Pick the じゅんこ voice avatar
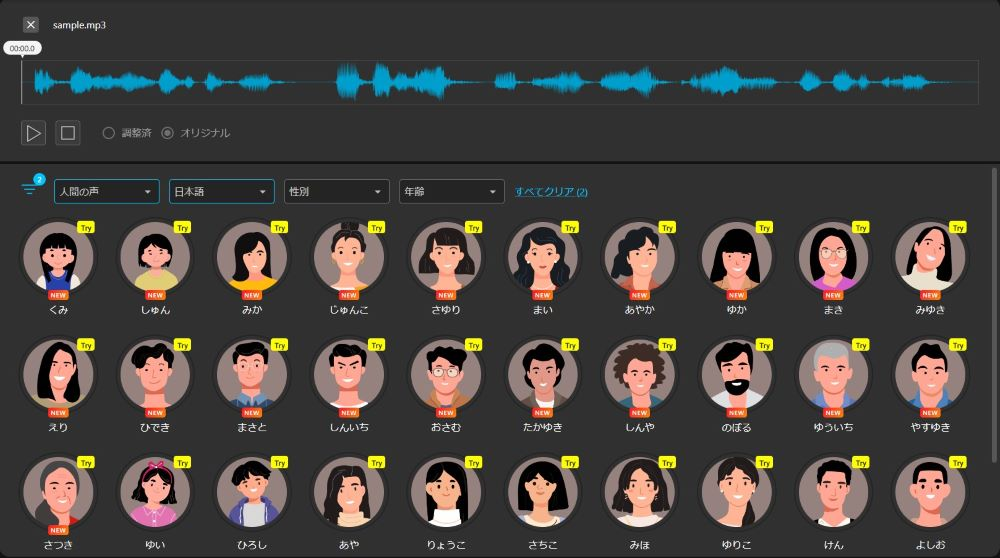This screenshot has width=1000, height=558. point(349,256)
